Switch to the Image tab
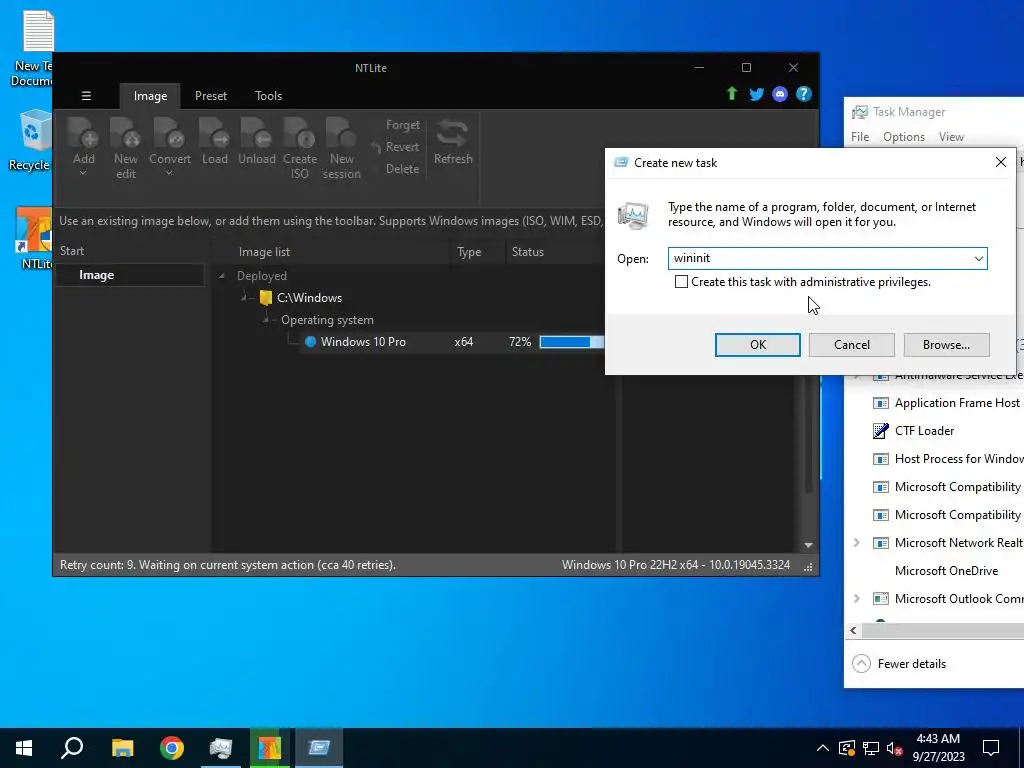 (x=150, y=96)
